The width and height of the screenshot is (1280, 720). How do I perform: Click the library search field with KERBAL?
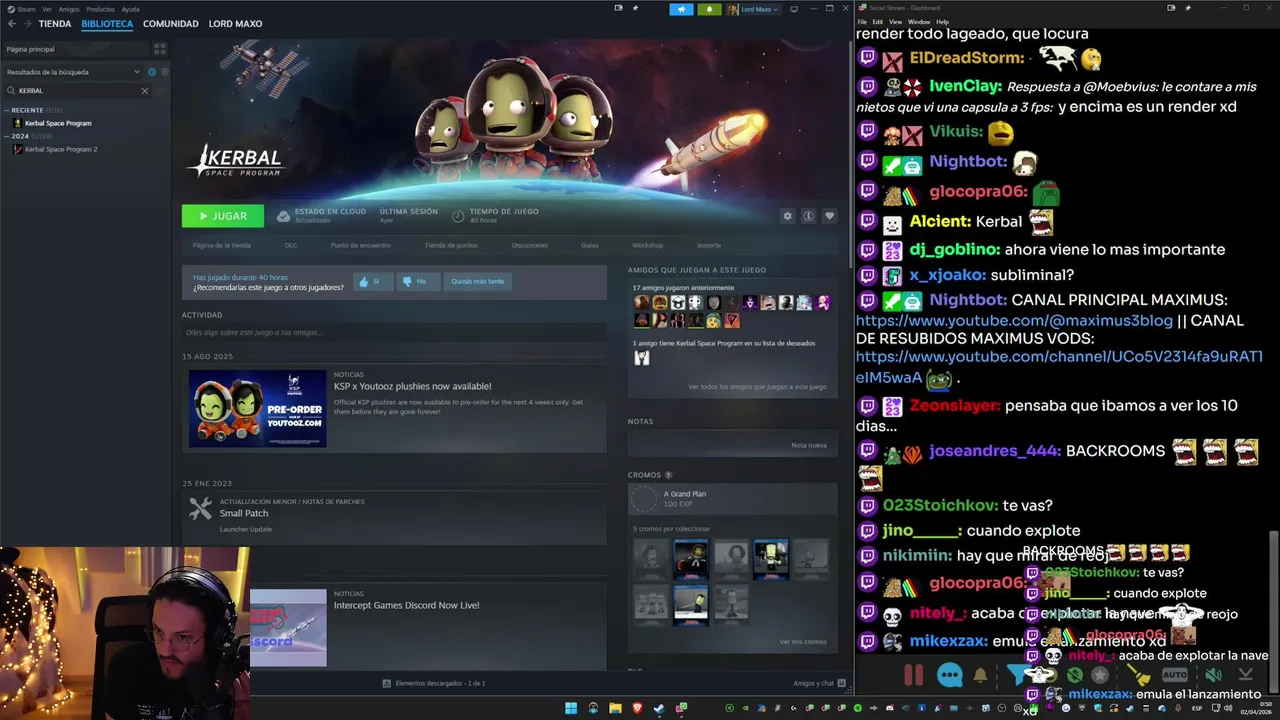(x=75, y=91)
